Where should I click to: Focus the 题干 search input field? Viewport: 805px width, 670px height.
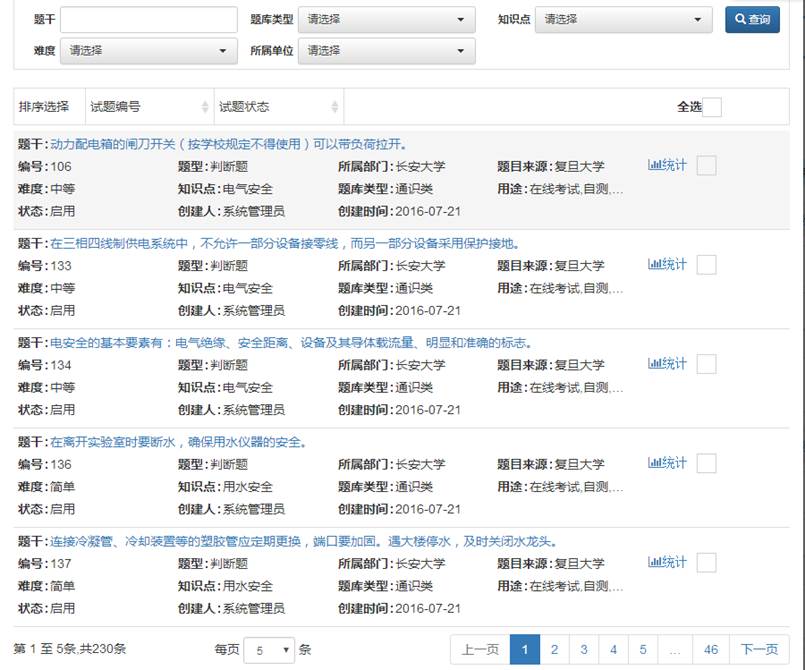149,20
